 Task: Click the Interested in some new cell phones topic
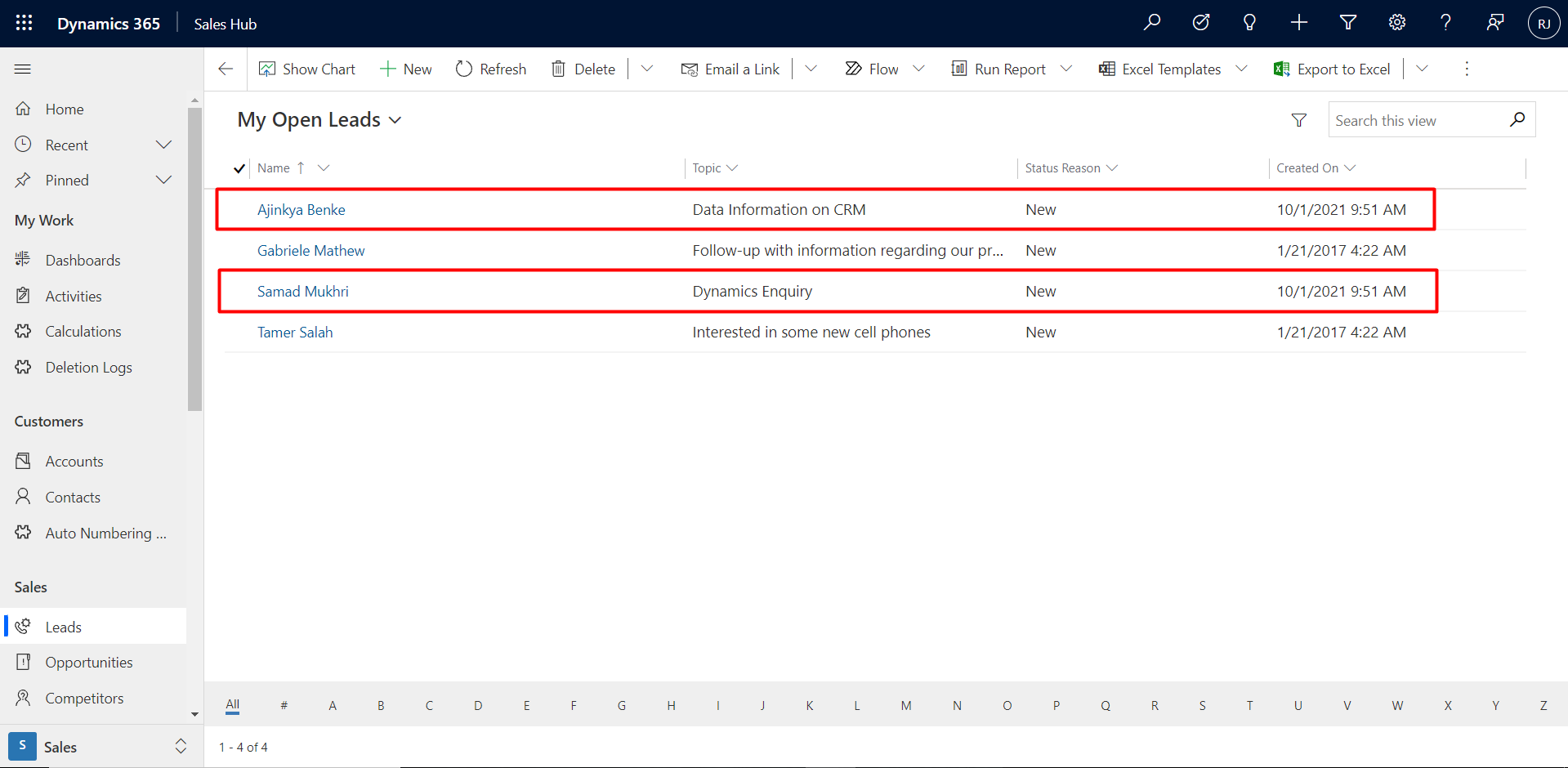point(811,333)
